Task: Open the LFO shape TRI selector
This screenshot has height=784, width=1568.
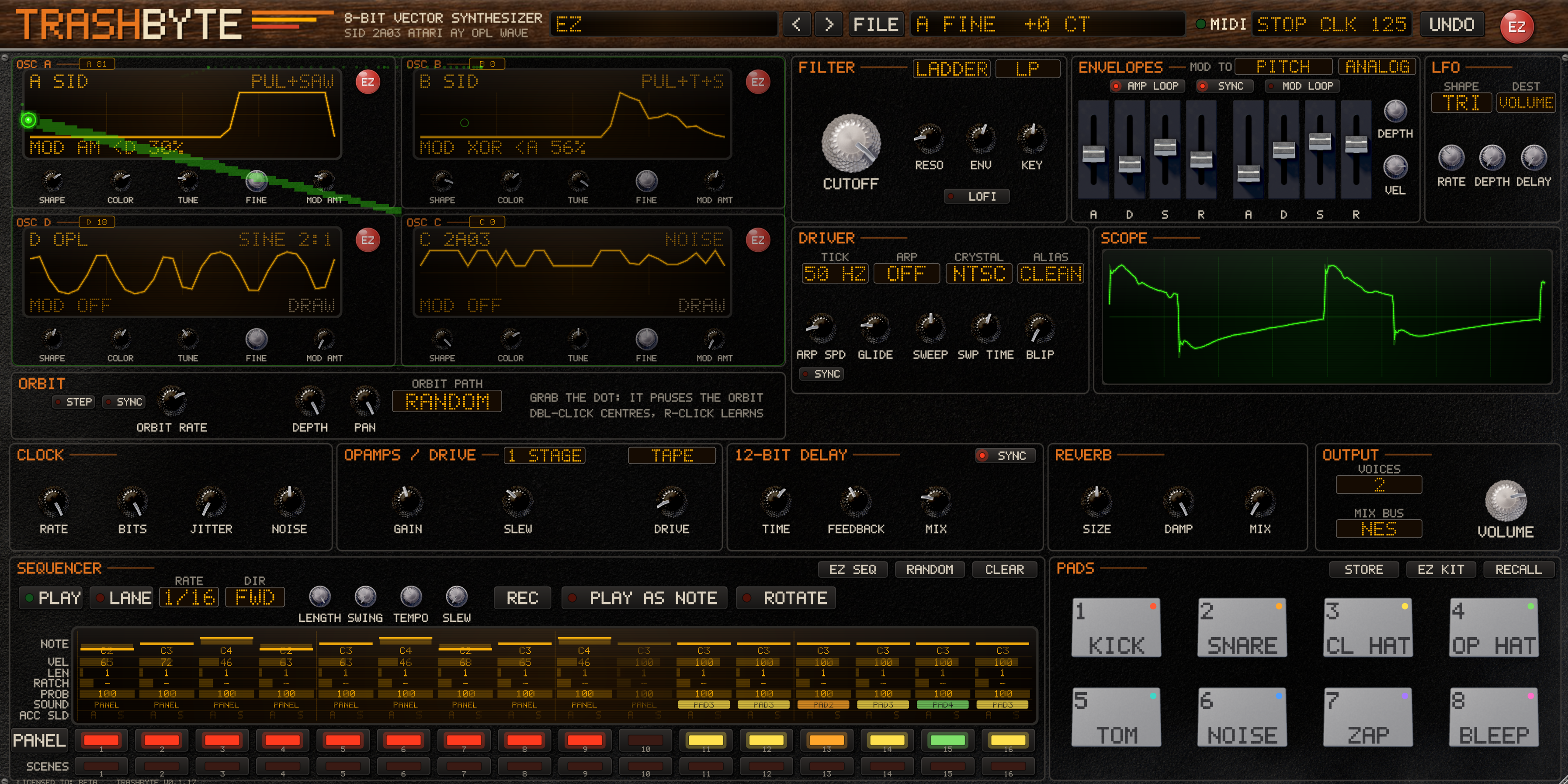Action: click(x=1461, y=103)
